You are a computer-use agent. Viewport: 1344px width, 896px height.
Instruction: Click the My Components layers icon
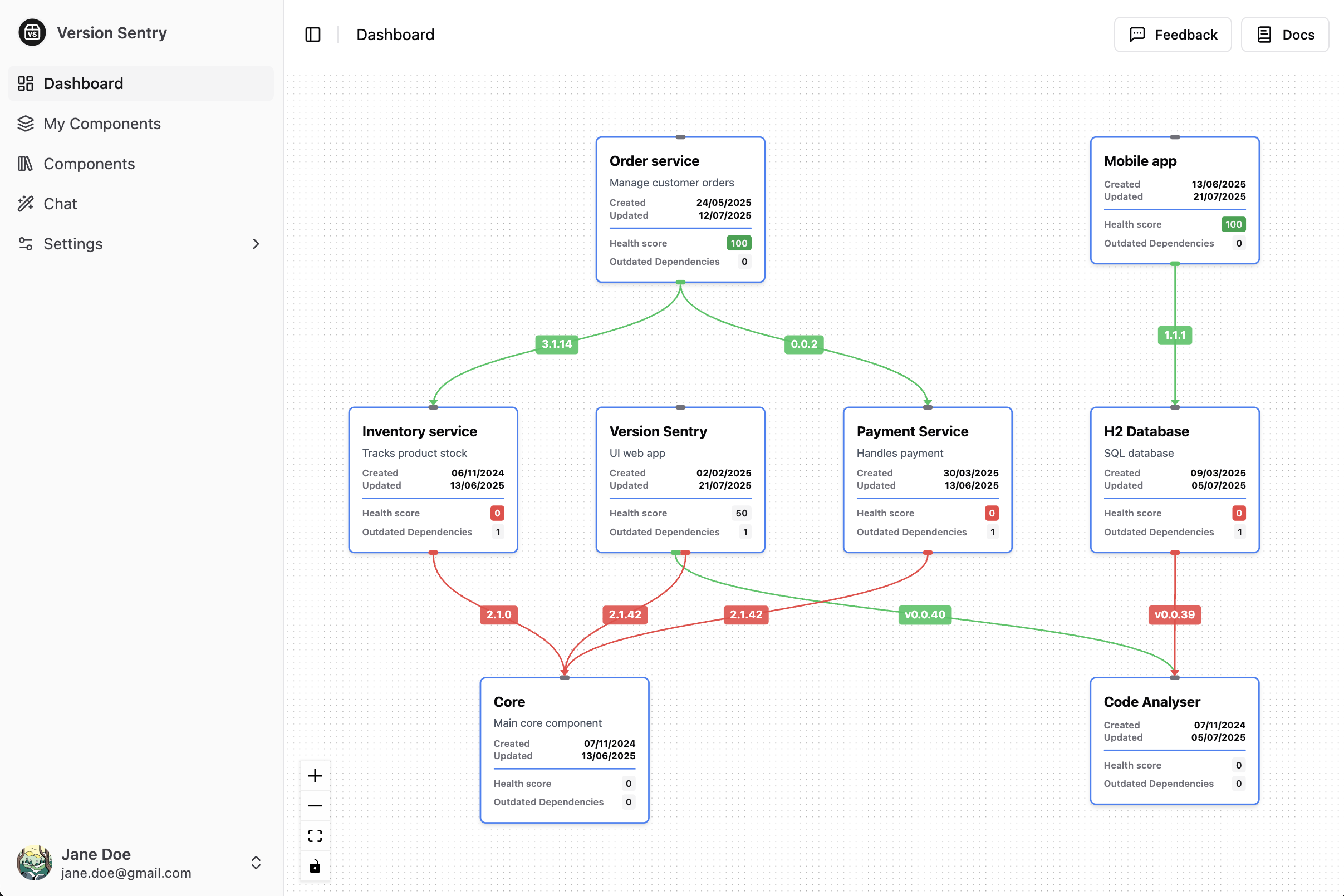point(26,124)
